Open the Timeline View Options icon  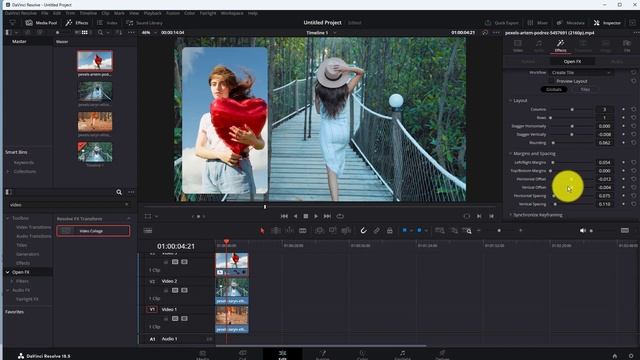tap(148, 231)
